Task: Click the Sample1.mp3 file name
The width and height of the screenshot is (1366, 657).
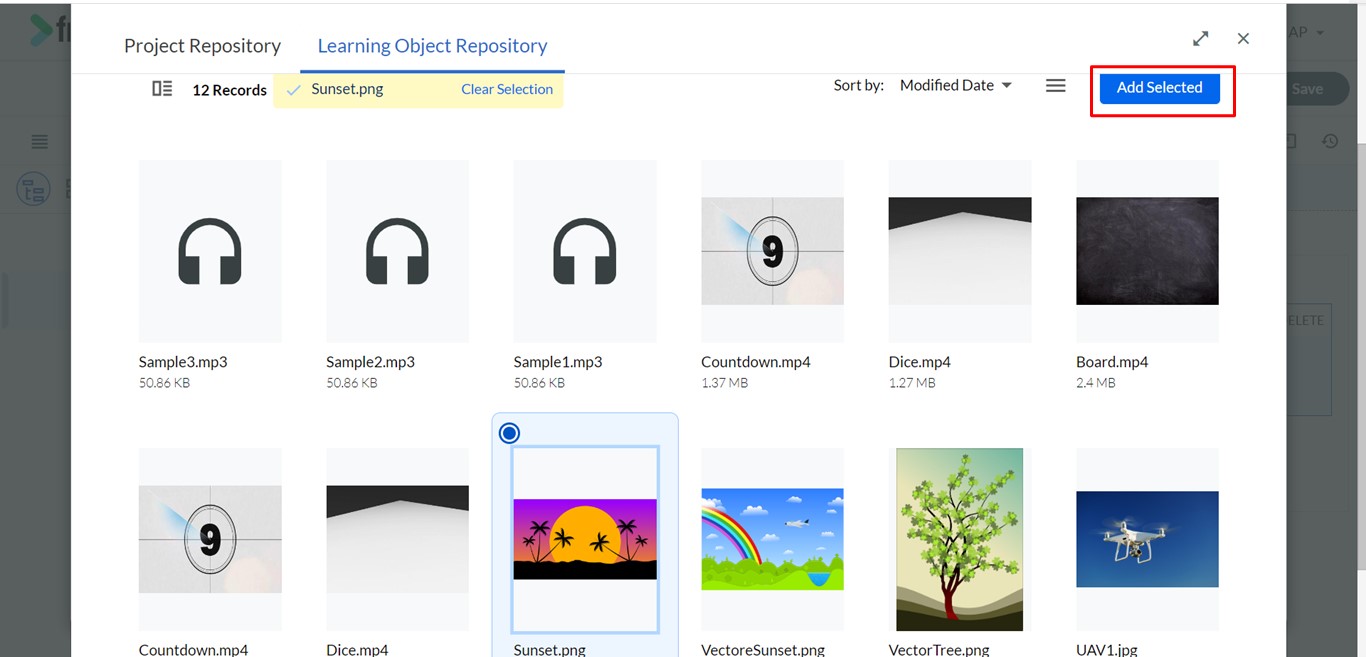Action: click(x=558, y=362)
